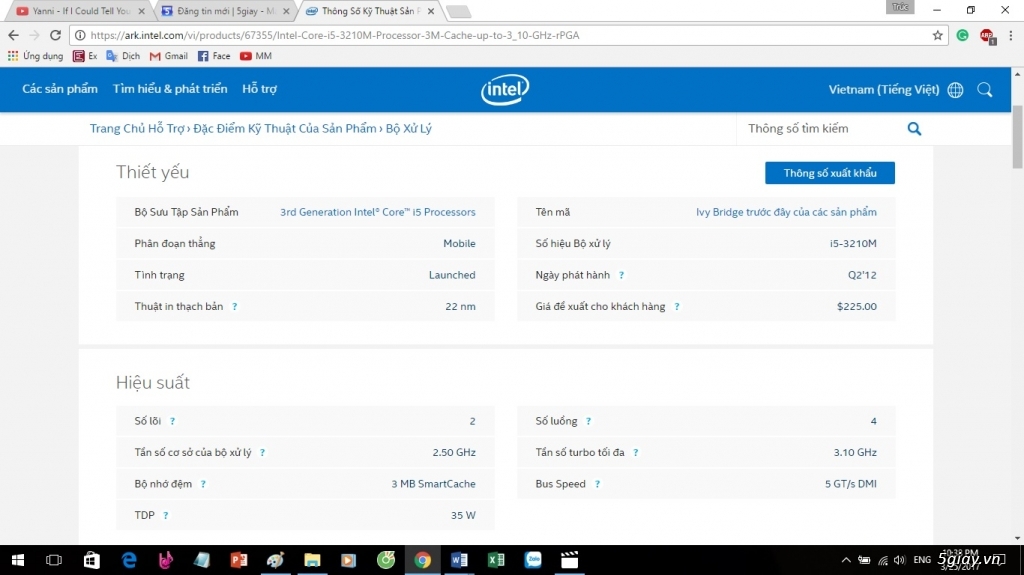Open the Ứng dụng apps bookmark
Screen dimensions: 1024x575
coord(35,56)
